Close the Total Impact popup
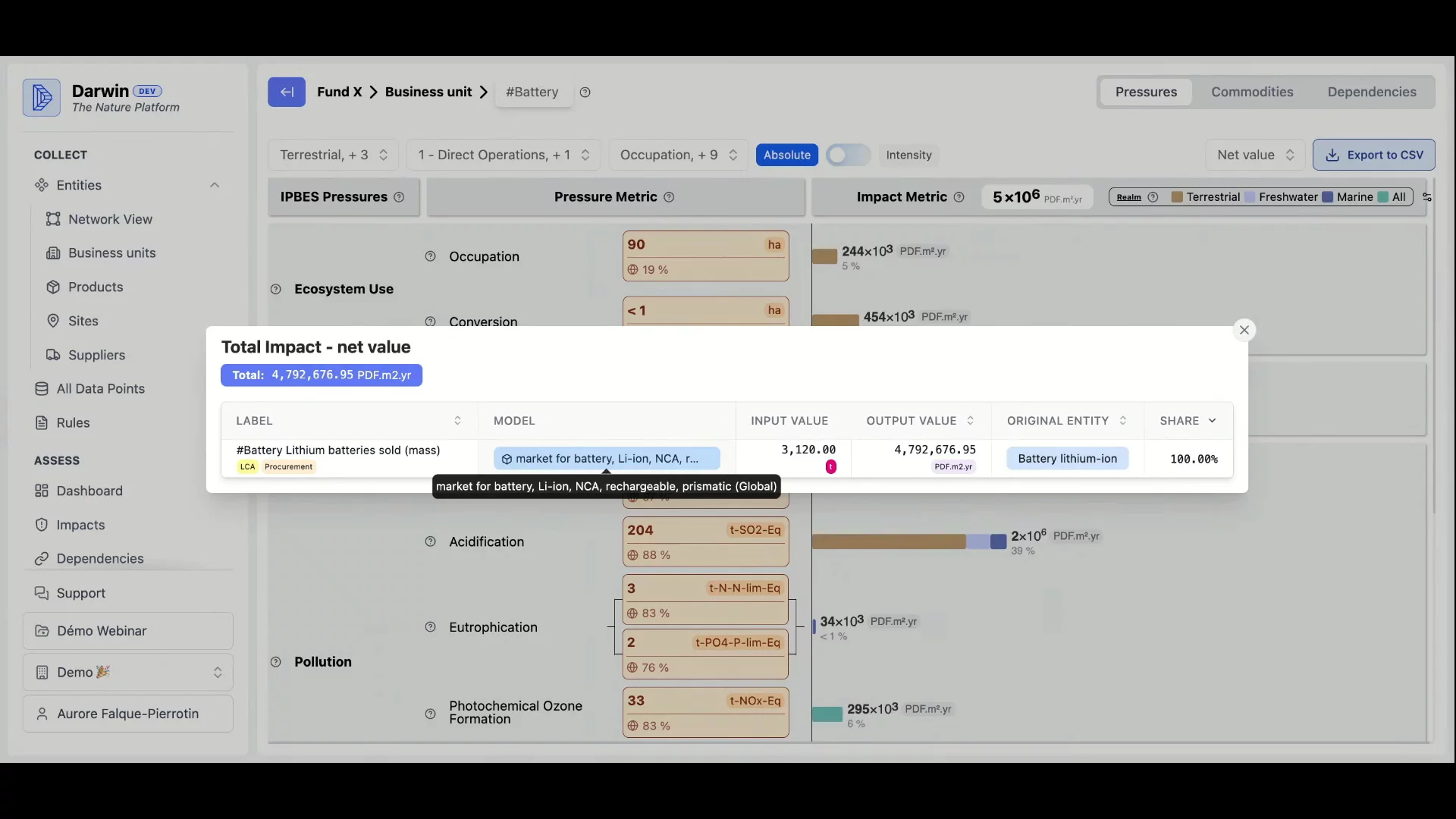The width and height of the screenshot is (1456, 819). (1244, 330)
